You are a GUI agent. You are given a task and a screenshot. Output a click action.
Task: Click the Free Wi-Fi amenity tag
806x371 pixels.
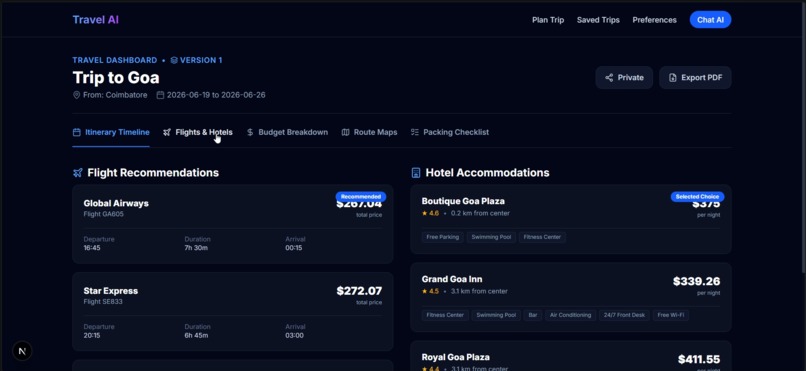[x=671, y=315]
